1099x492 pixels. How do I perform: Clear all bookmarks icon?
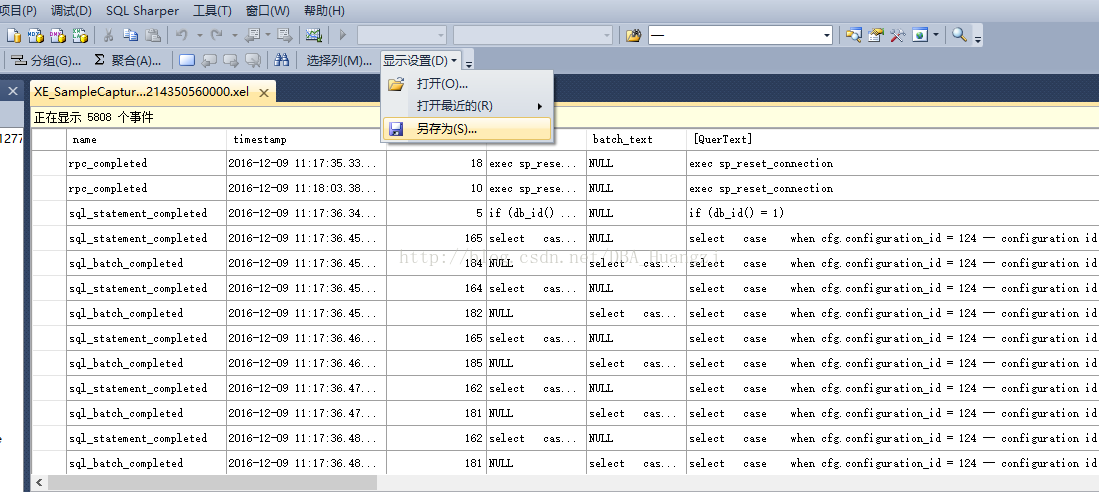coord(253,60)
